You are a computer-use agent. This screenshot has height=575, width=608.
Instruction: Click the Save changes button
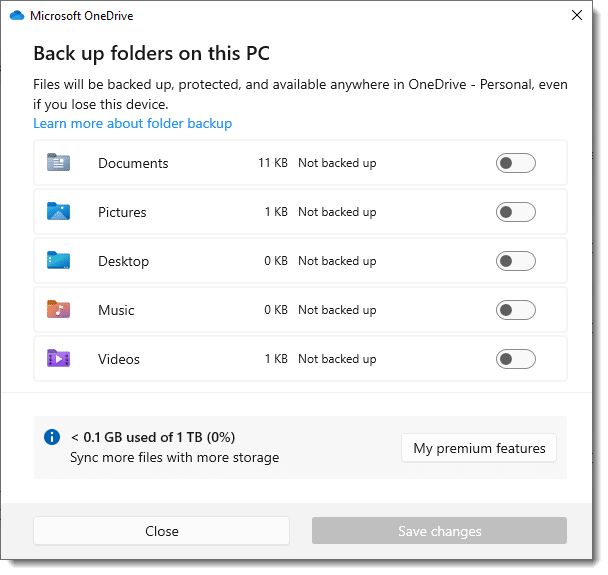pos(439,531)
